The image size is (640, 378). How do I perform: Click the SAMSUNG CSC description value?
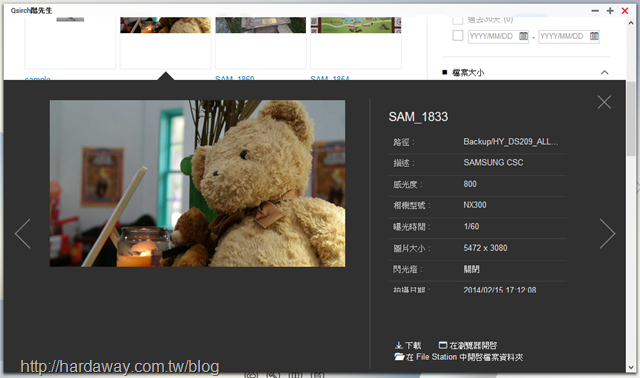coord(493,162)
